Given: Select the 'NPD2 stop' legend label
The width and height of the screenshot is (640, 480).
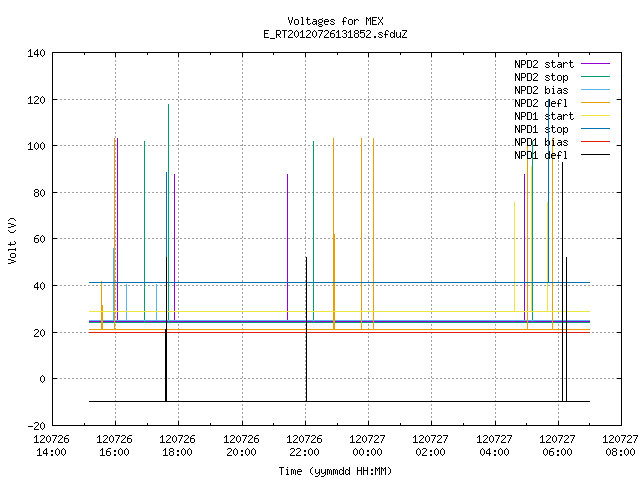Looking at the screenshot, I should click(x=541, y=77).
